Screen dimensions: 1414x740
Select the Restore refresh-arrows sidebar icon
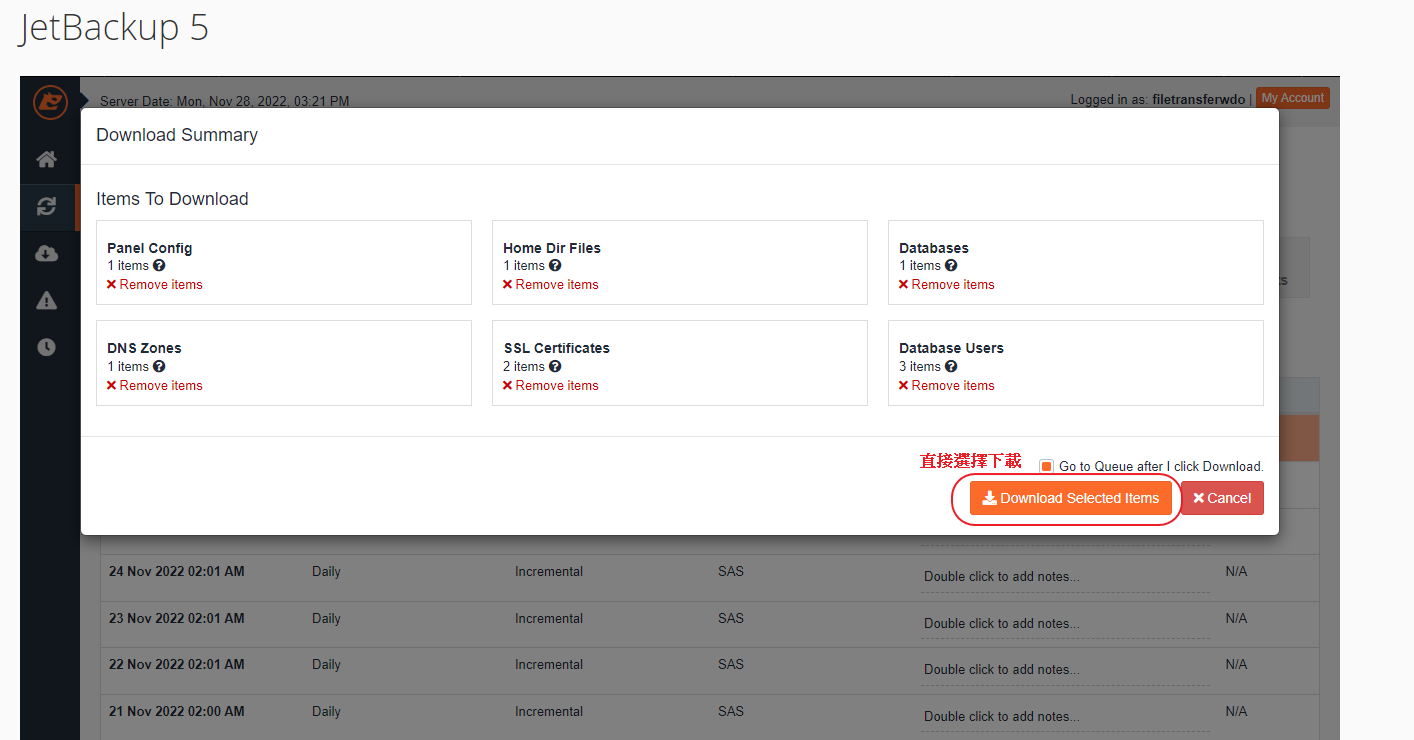coord(47,207)
